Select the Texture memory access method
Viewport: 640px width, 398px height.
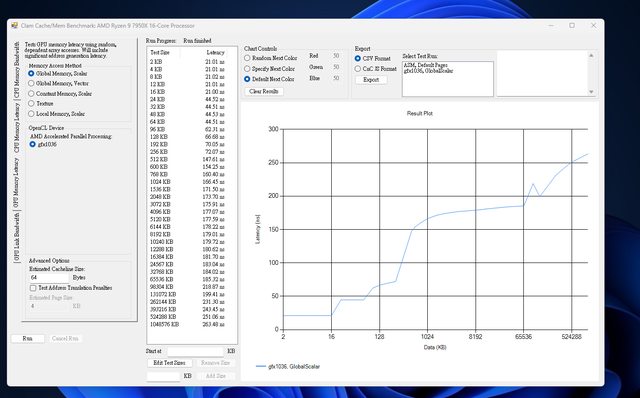[41, 104]
